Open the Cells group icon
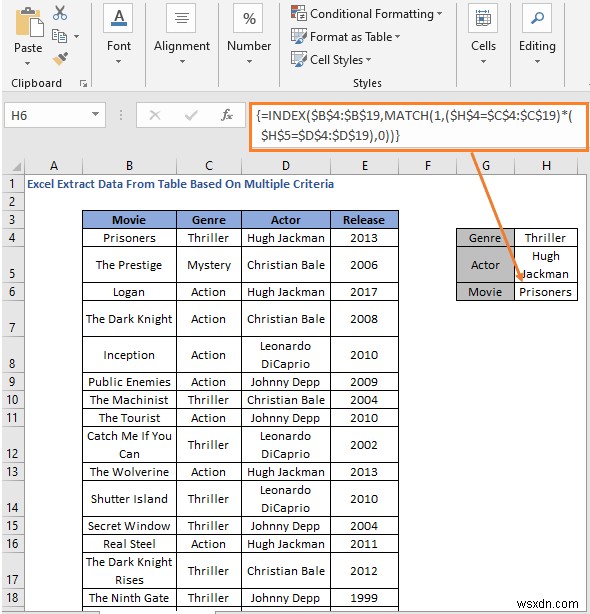Image resolution: width=590 pixels, height=614 pixels. pyautogui.click(x=483, y=18)
